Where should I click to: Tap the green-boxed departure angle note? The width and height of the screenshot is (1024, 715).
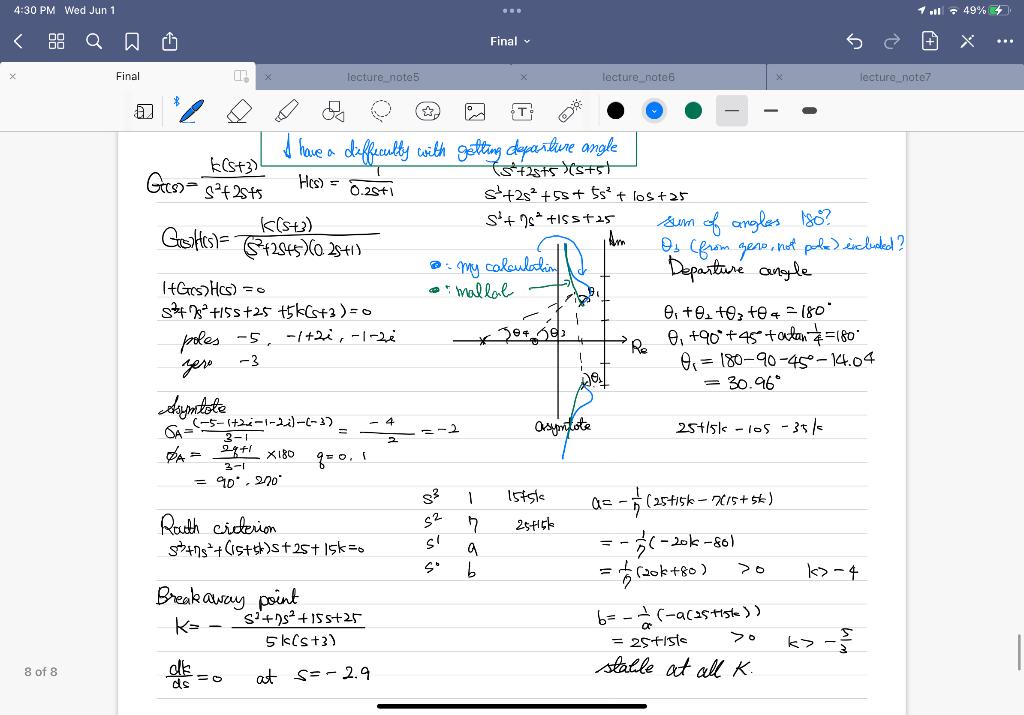(x=449, y=149)
